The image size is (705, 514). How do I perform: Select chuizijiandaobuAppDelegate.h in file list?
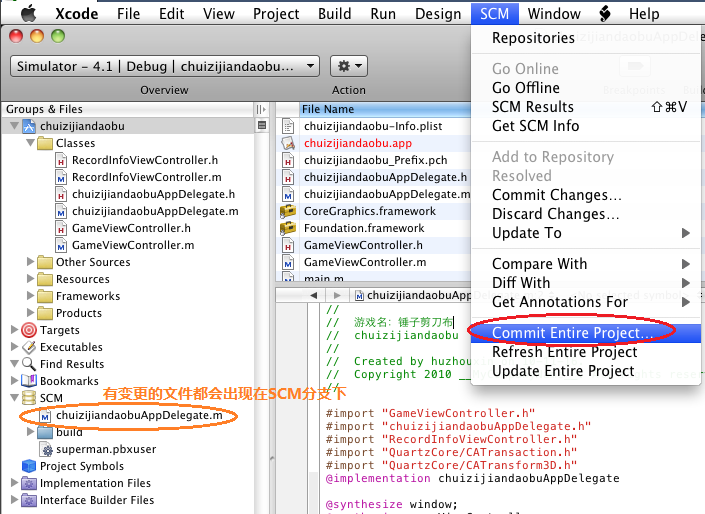coord(385,178)
